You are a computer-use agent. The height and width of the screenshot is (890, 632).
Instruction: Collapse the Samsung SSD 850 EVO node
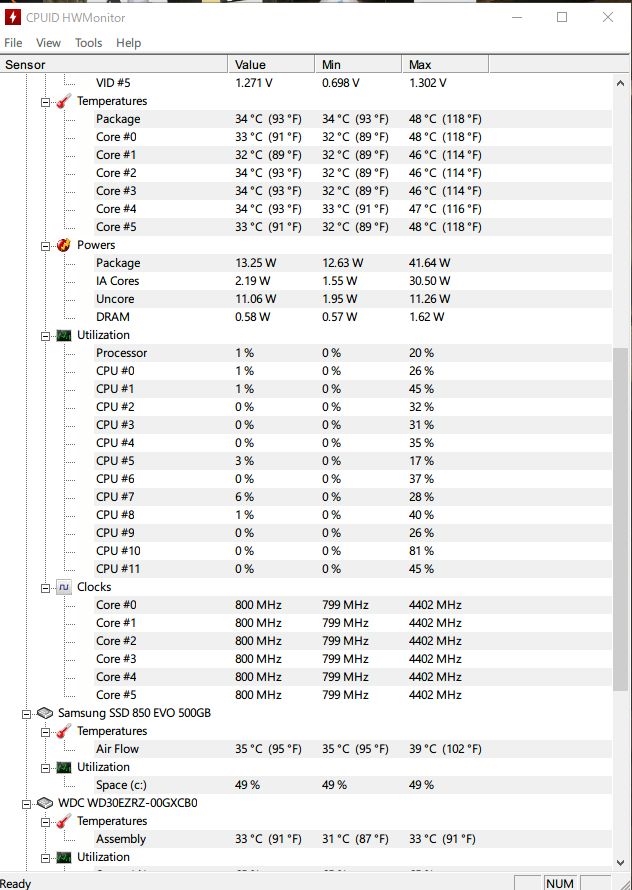[x=27, y=715]
